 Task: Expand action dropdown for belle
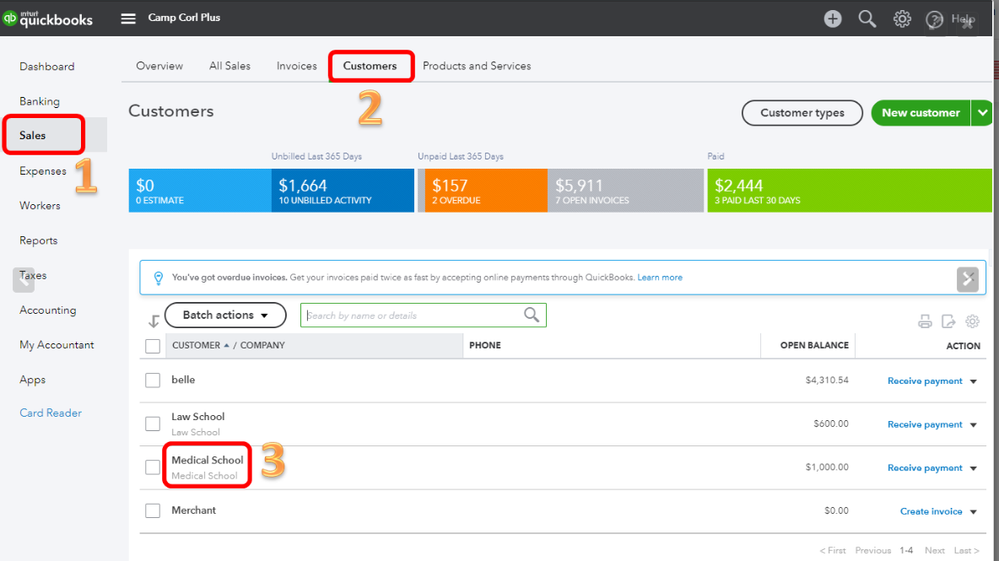pyautogui.click(x=974, y=381)
